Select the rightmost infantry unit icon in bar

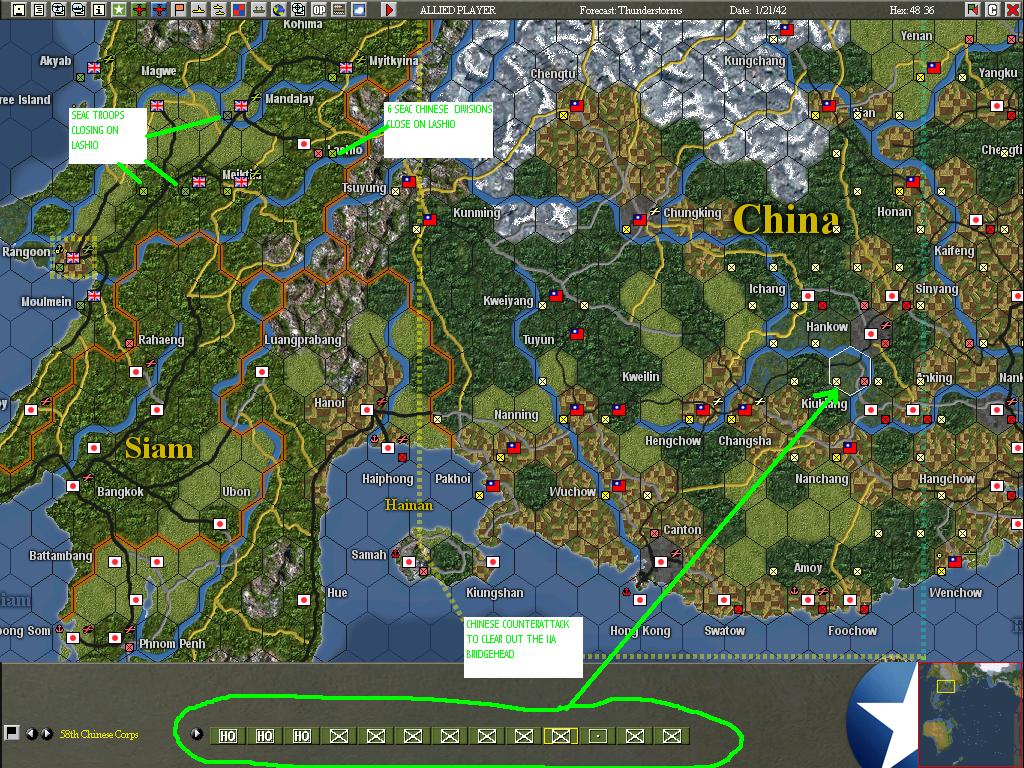[x=672, y=736]
